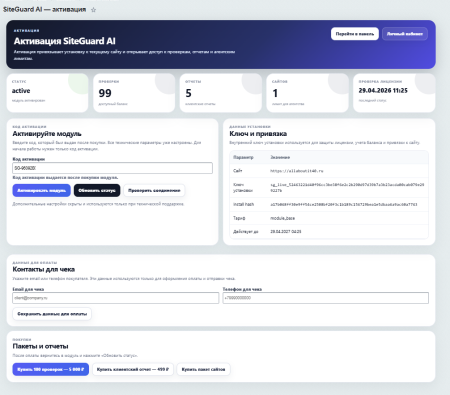Click the "Ключ и привязка" heading

point(258,134)
